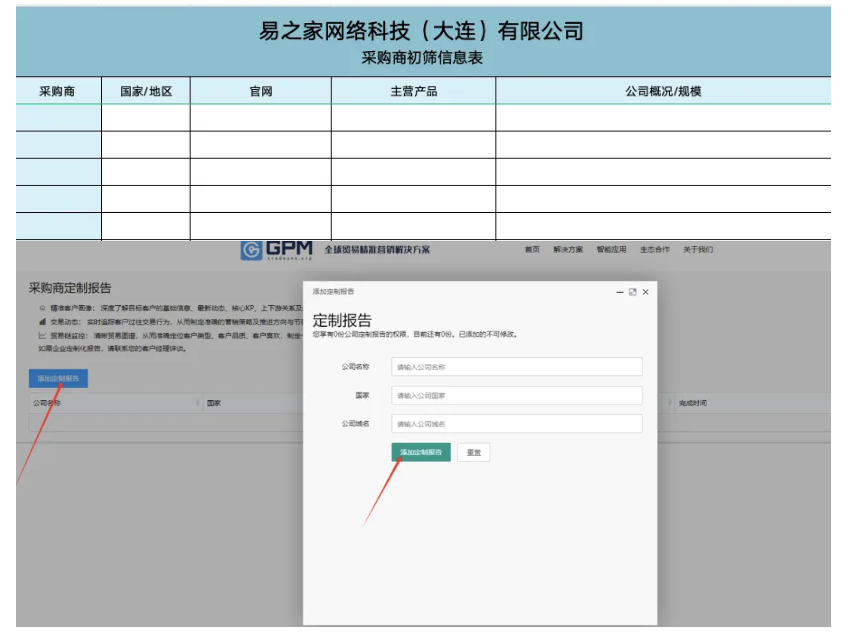Image resolution: width=852 pixels, height=638 pixels.
Task: Select 生态合作 in the top navigation
Action: pos(655,250)
